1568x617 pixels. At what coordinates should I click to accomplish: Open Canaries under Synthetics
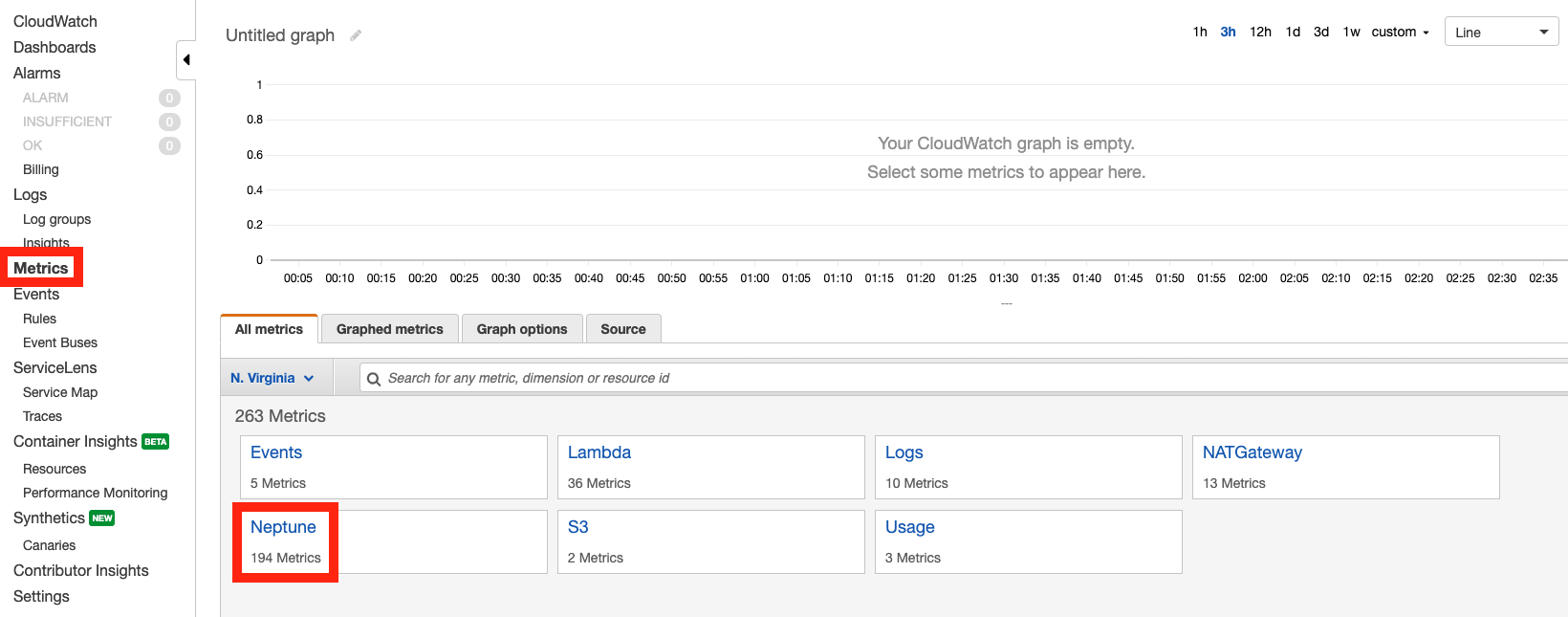click(x=49, y=545)
